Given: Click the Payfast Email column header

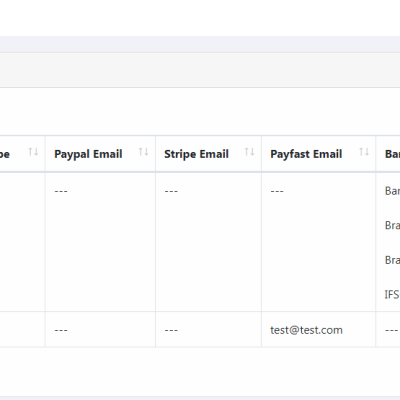Looking at the screenshot, I should point(306,154).
